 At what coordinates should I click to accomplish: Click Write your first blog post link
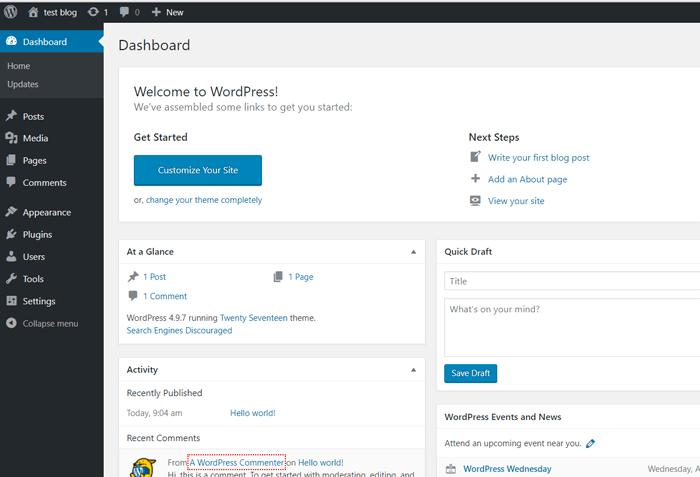pos(538,157)
